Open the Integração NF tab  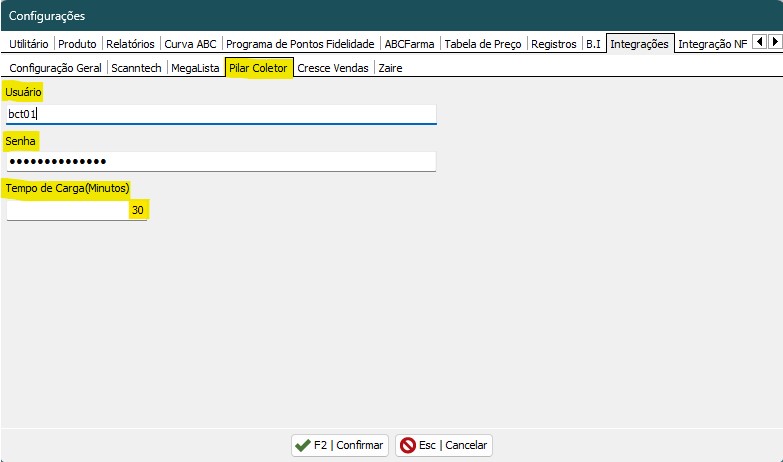click(x=711, y=44)
